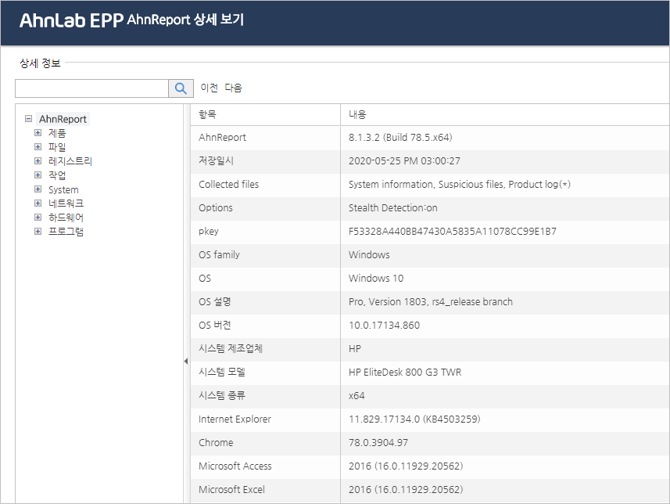Expand the 레지스트리 tree node
This screenshot has width=670, height=504.
click(38, 160)
